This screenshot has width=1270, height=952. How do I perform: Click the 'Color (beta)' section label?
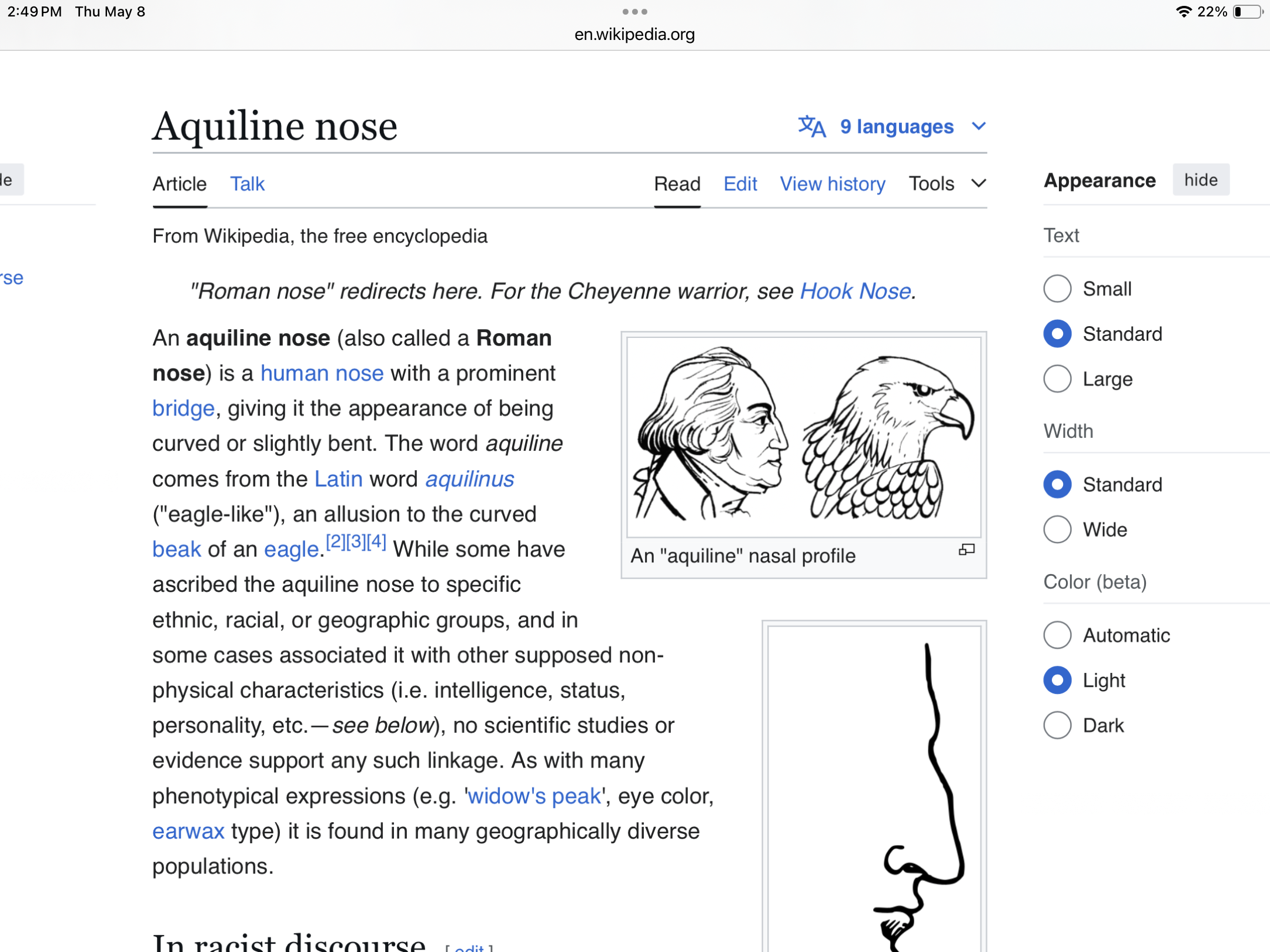click(x=1095, y=582)
